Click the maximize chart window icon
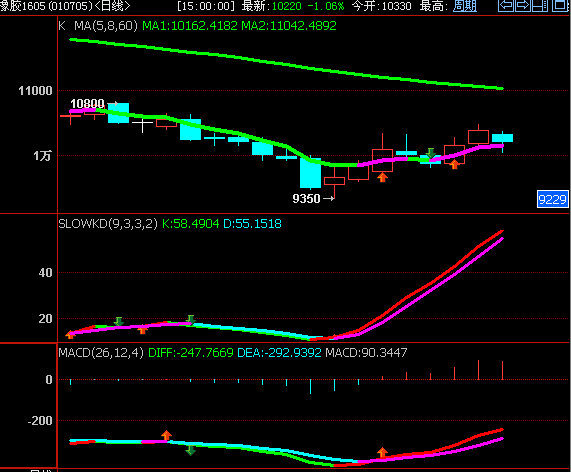Screen dimensions: 571x472 pos(560,6)
